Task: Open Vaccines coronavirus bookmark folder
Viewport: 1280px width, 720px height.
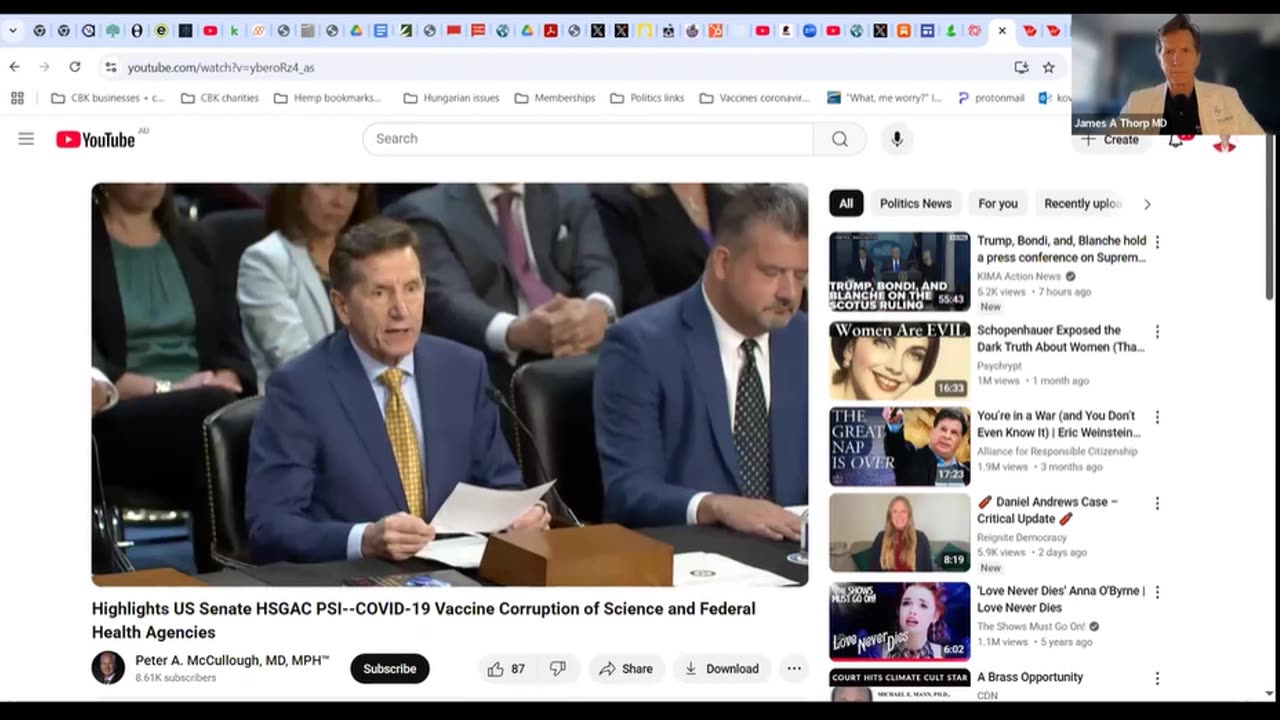Action: [755, 98]
